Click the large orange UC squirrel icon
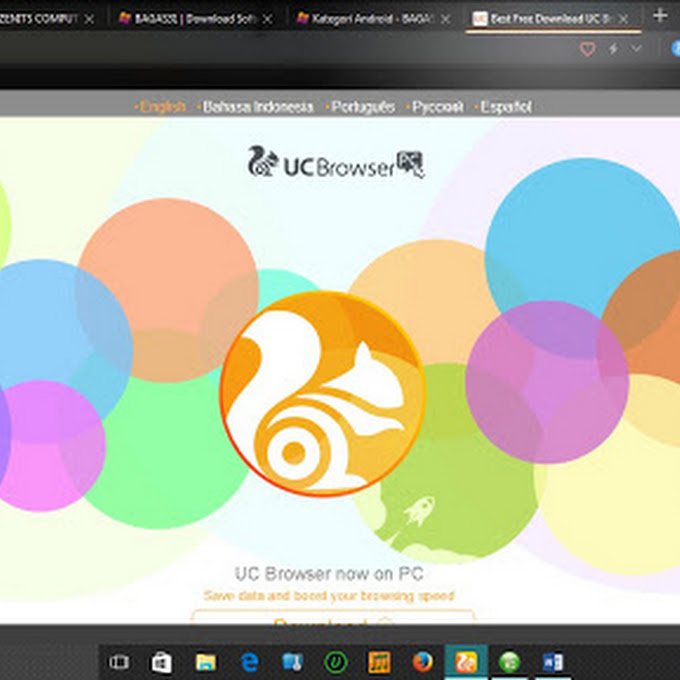680x680 pixels. pyautogui.click(x=322, y=394)
